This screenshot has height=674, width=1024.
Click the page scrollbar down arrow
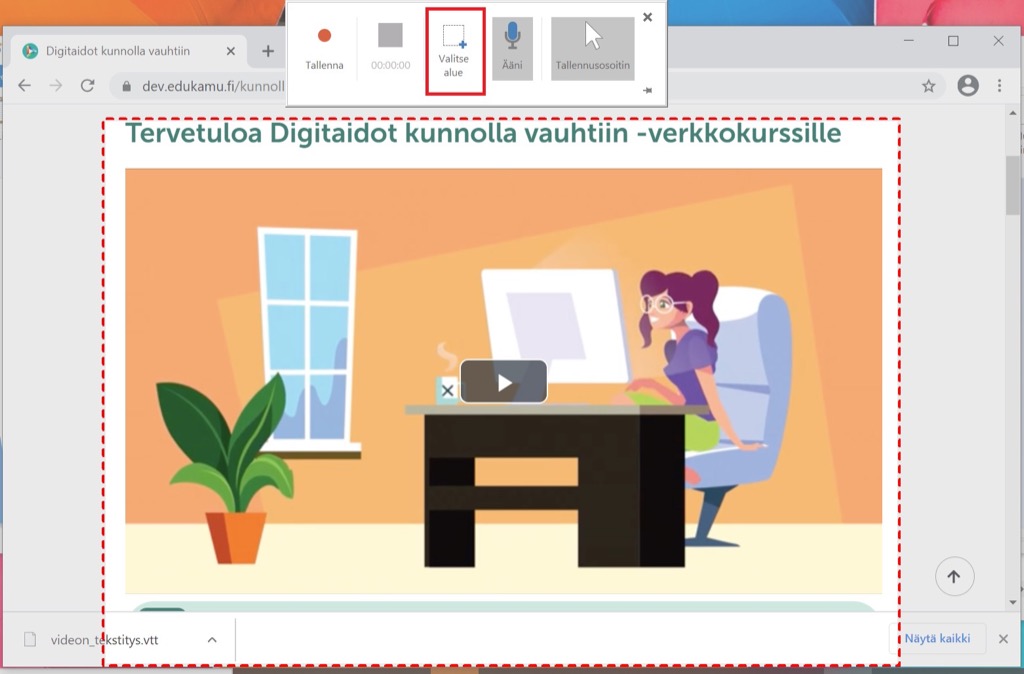tap(1013, 602)
